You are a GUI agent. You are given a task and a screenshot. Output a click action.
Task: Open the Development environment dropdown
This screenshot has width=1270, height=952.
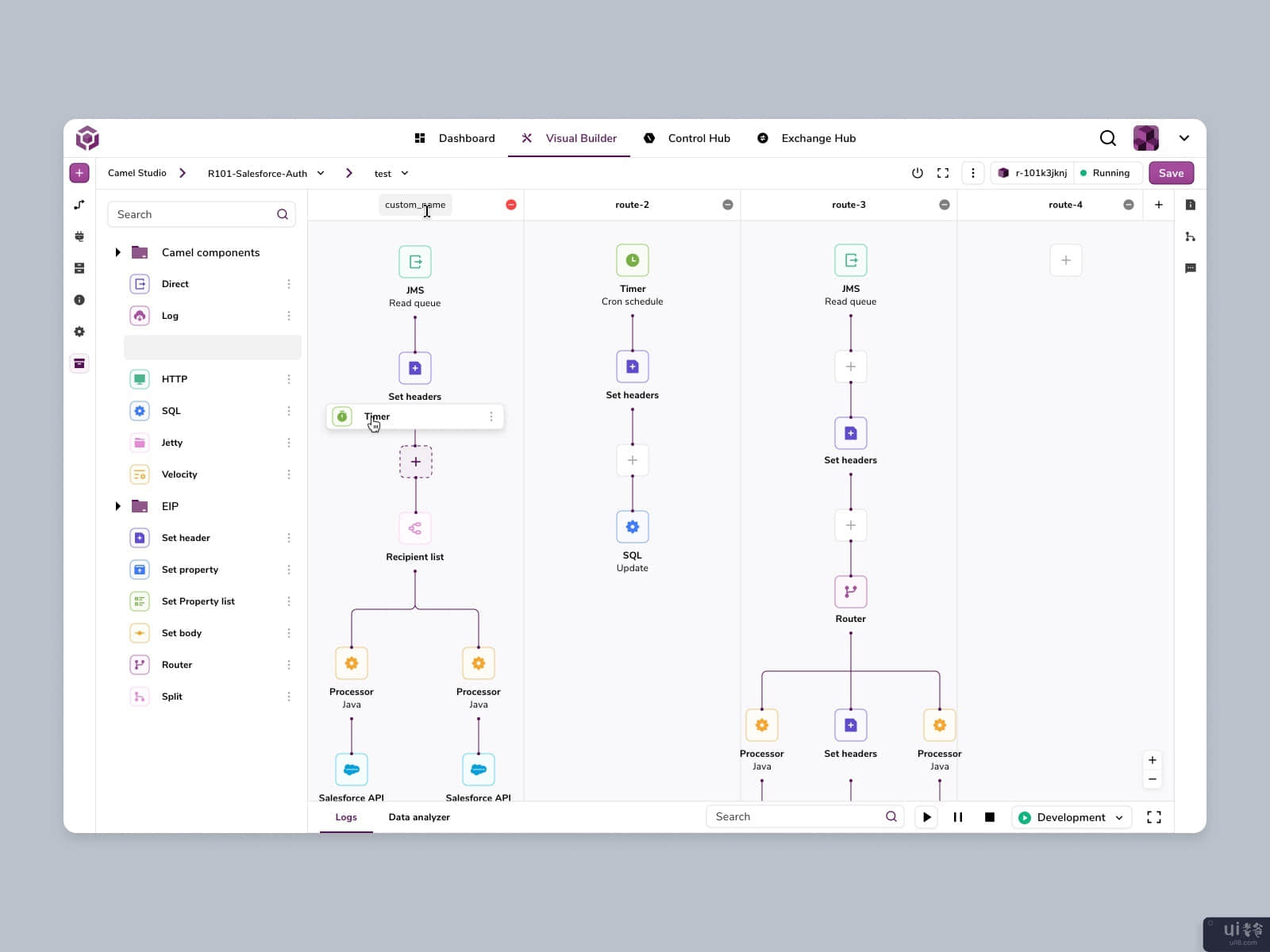(x=1071, y=817)
